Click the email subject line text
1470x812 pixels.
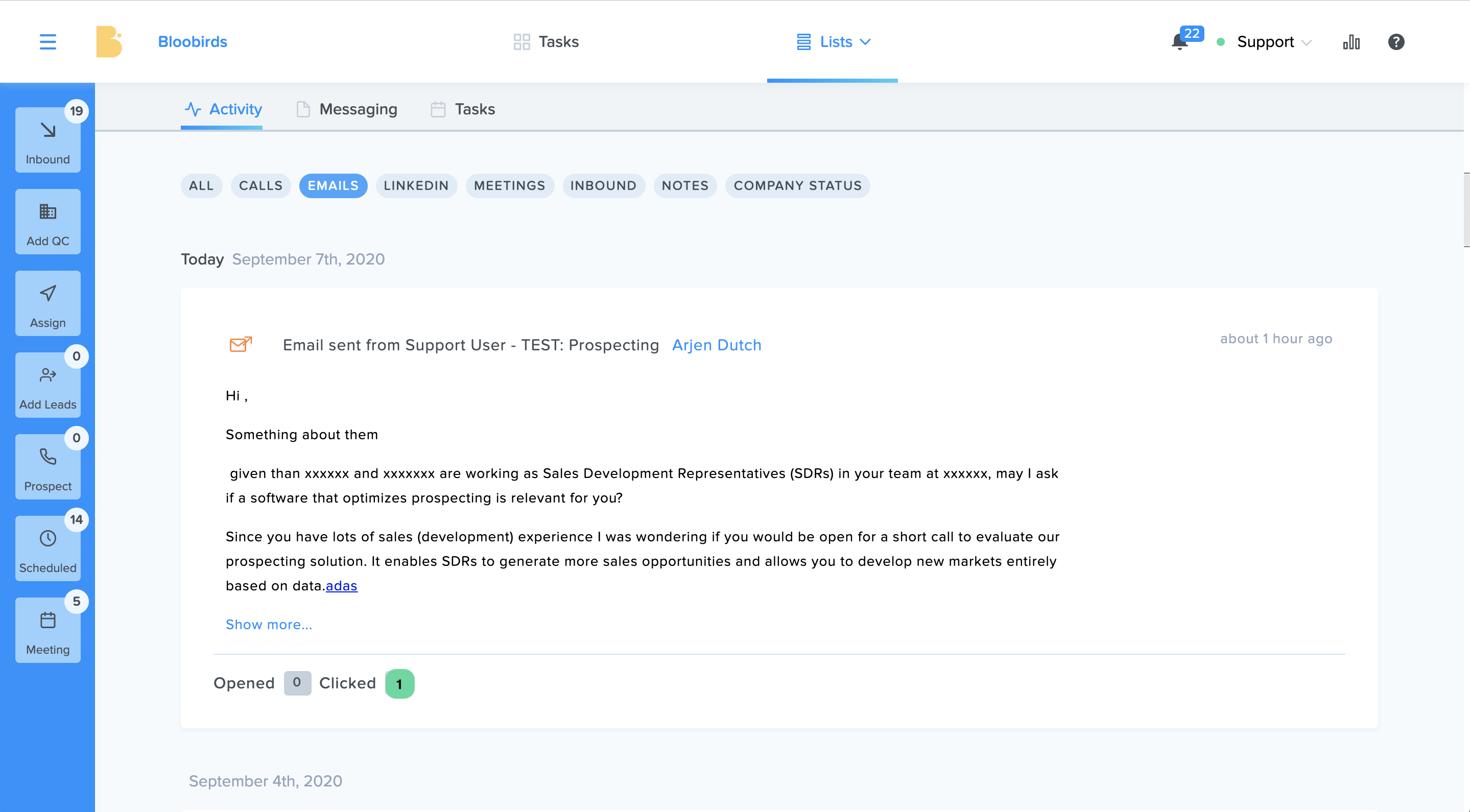coord(471,345)
